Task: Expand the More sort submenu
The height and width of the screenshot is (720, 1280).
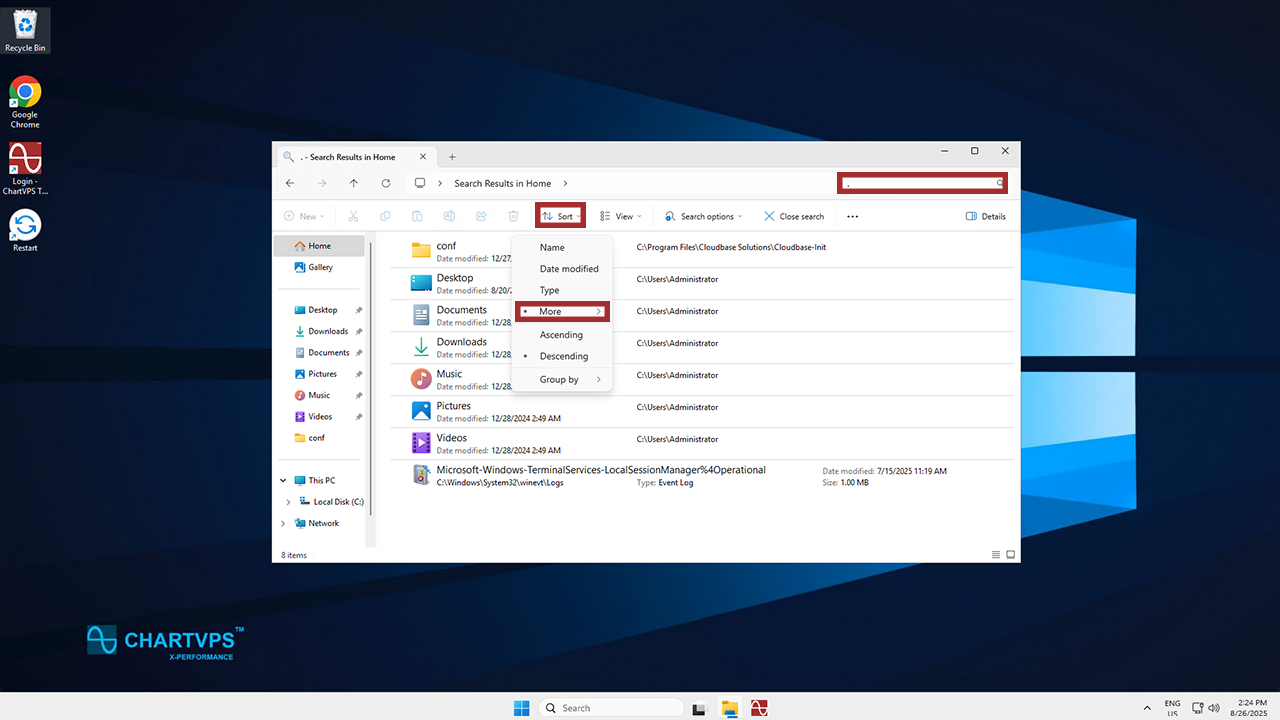Action: pyautogui.click(x=562, y=311)
